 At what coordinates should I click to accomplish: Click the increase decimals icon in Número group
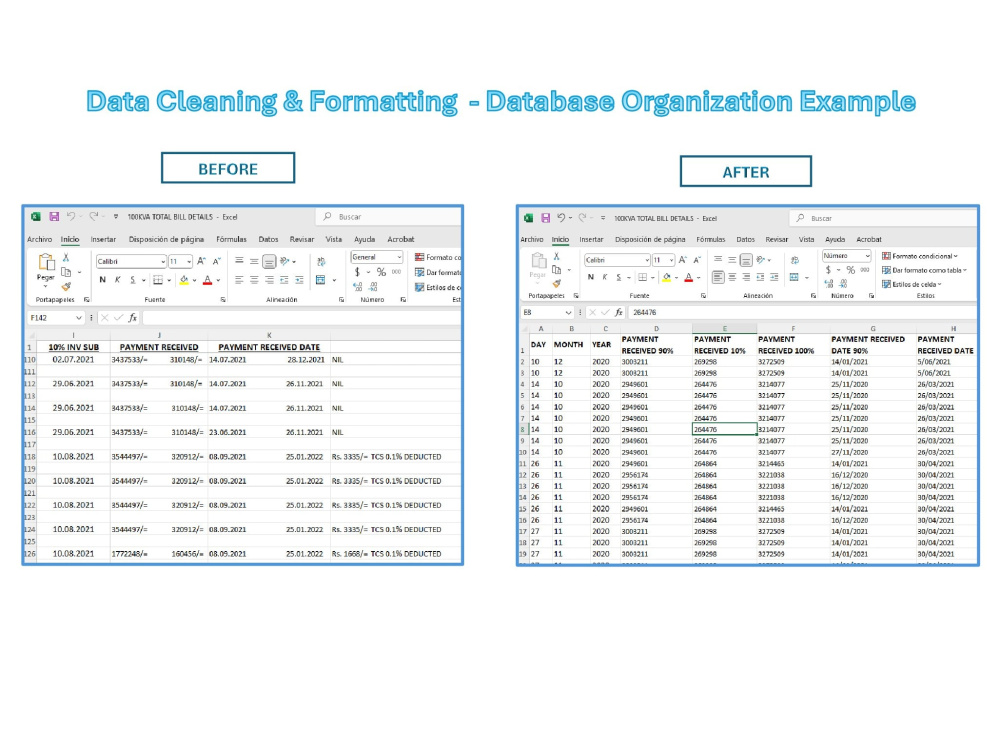coord(356,286)
